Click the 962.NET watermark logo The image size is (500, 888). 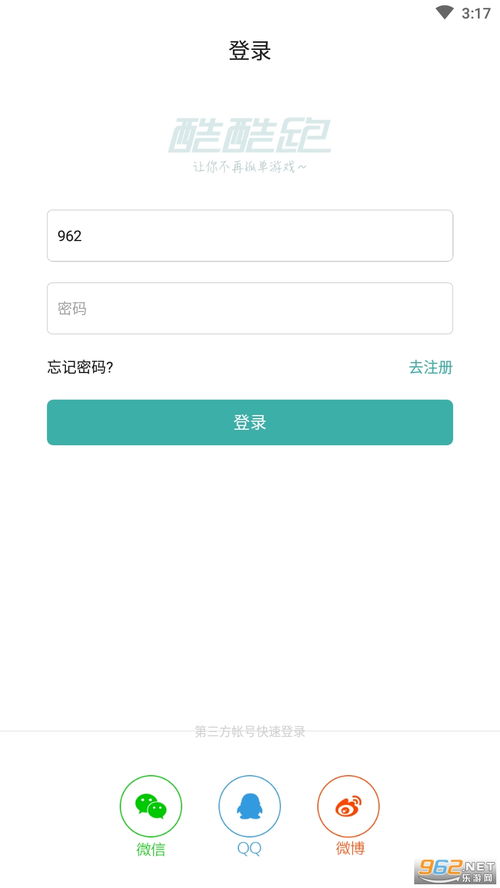454,871
